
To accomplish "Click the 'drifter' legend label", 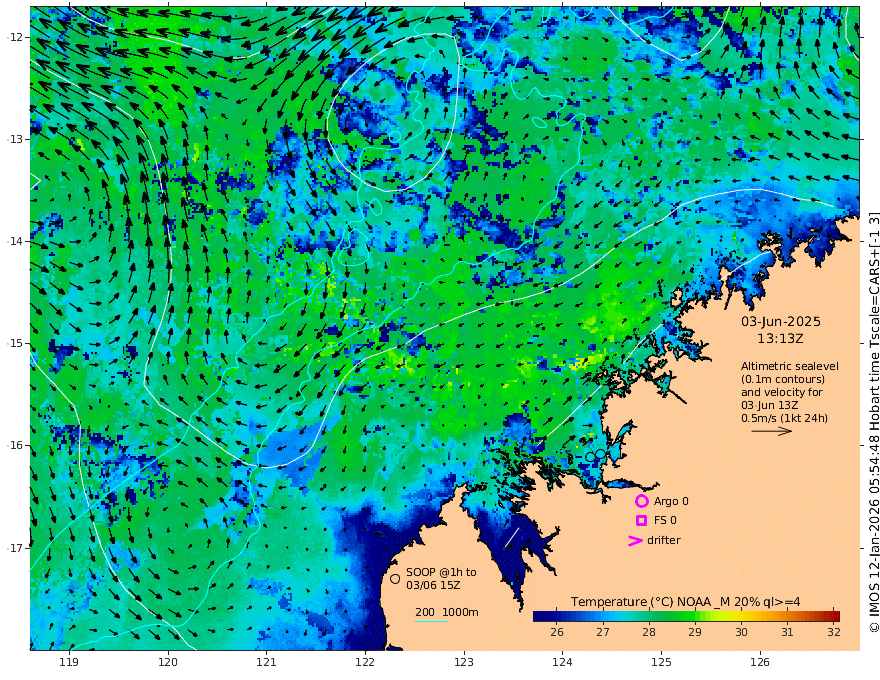I will [x=663, y=540].
